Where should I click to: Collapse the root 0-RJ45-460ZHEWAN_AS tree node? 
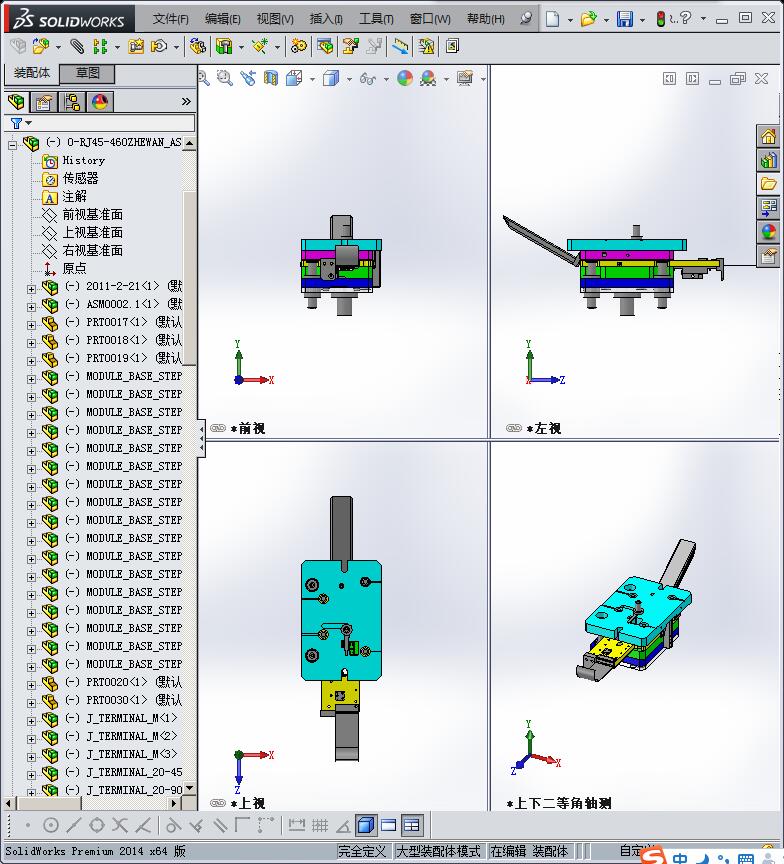[13, 144]
